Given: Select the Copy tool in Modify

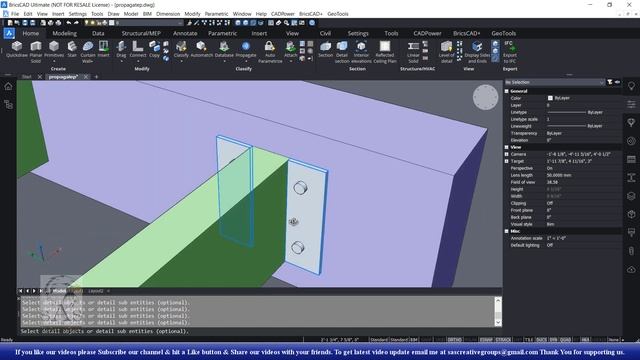Looking at the screenshot, I should click(x=154, y=49).
